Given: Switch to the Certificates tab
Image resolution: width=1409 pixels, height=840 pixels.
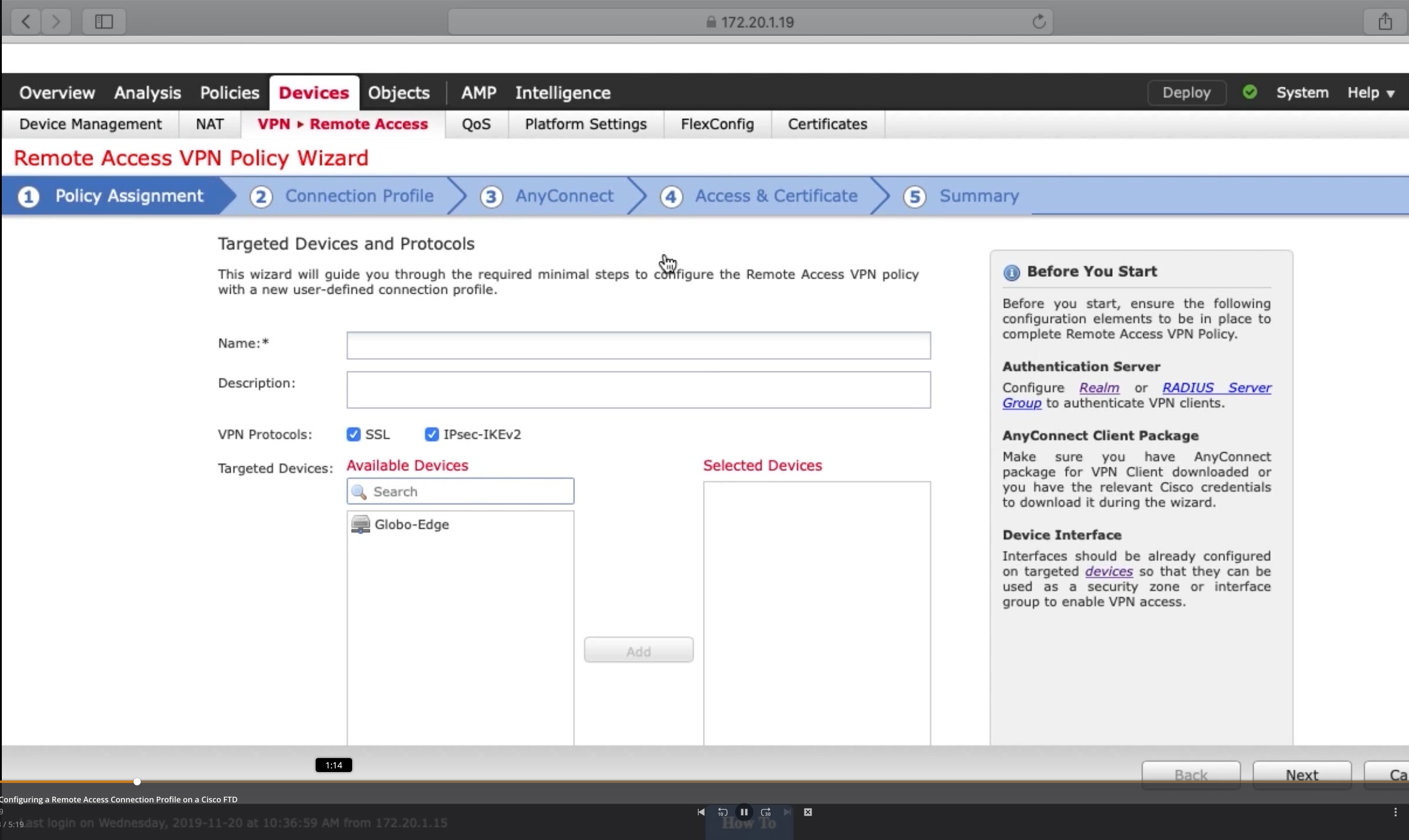Looking at the screenshot, I should tap(827, 124).
